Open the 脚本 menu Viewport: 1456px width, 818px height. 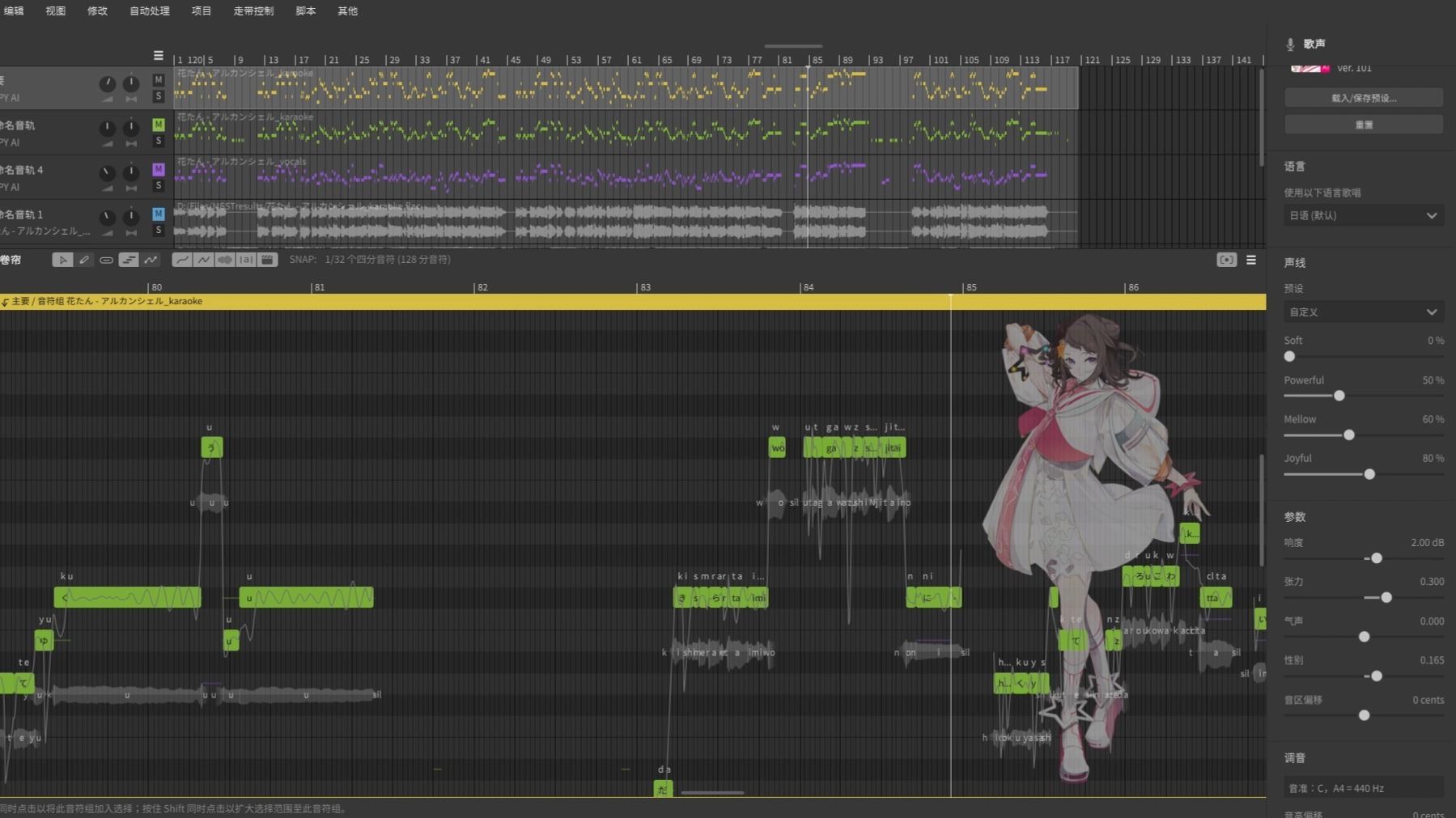[306, 11]
